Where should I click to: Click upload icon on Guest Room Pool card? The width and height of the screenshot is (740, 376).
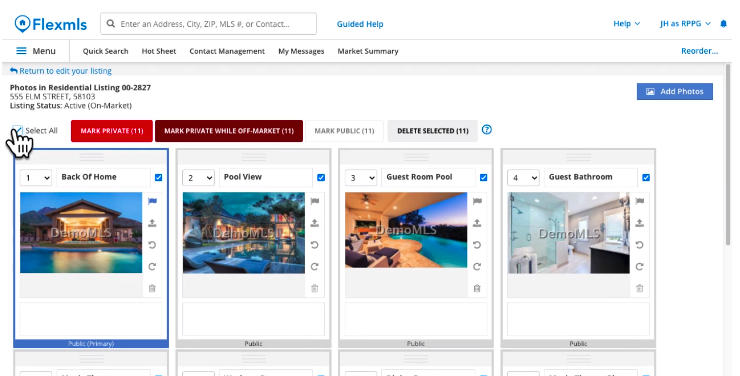pyautogui.click(x=477, y=223)
